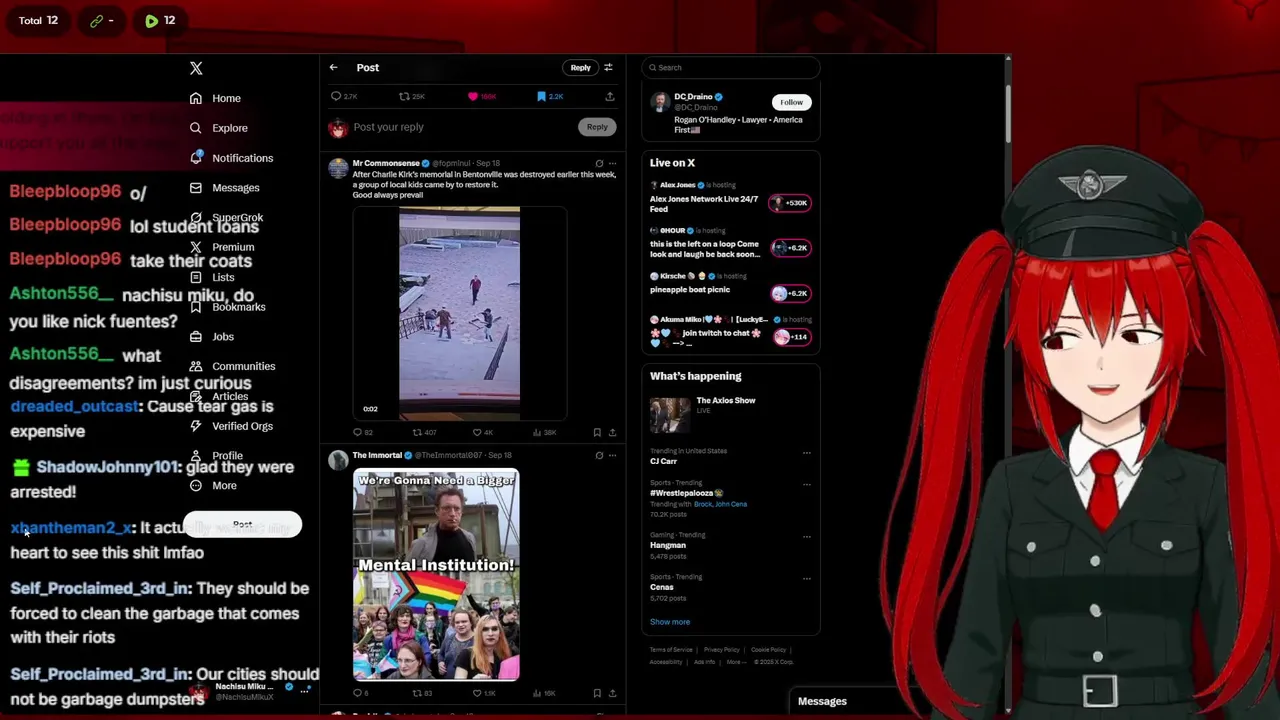The image size is (1280, 720).
Task: Open Notifications bell in sidebar
Action: pos(196,157)
